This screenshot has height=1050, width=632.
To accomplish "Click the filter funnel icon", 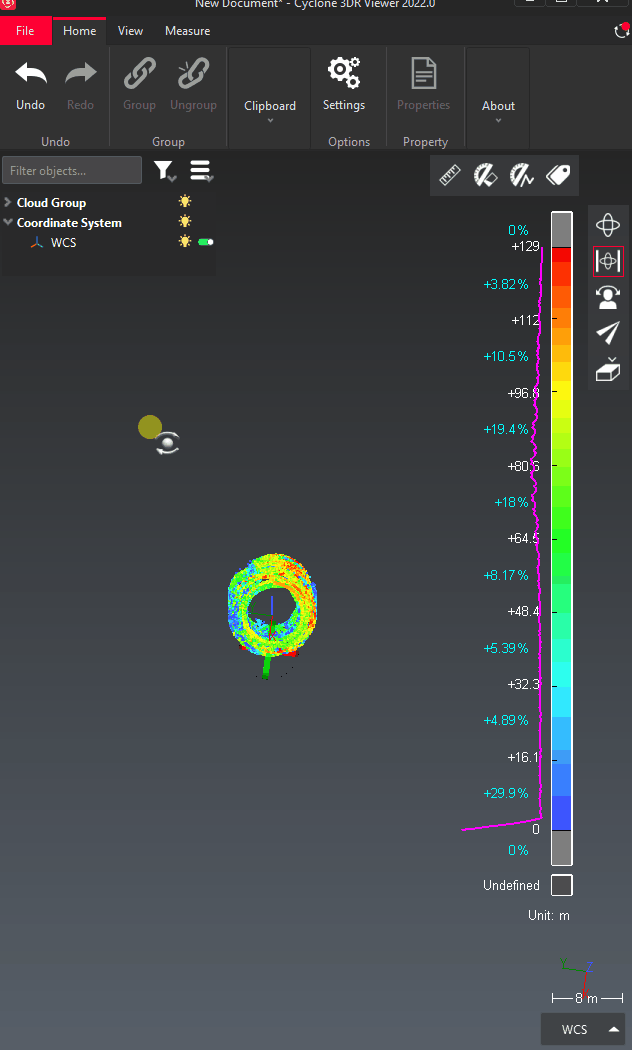I will coord(164,171).
